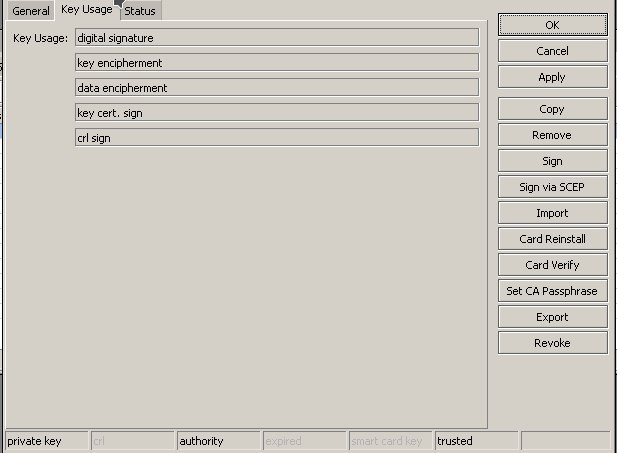Screen dimensions: 617x453
Task: Select the Key Usage tab
Action: tap(87, 9)
